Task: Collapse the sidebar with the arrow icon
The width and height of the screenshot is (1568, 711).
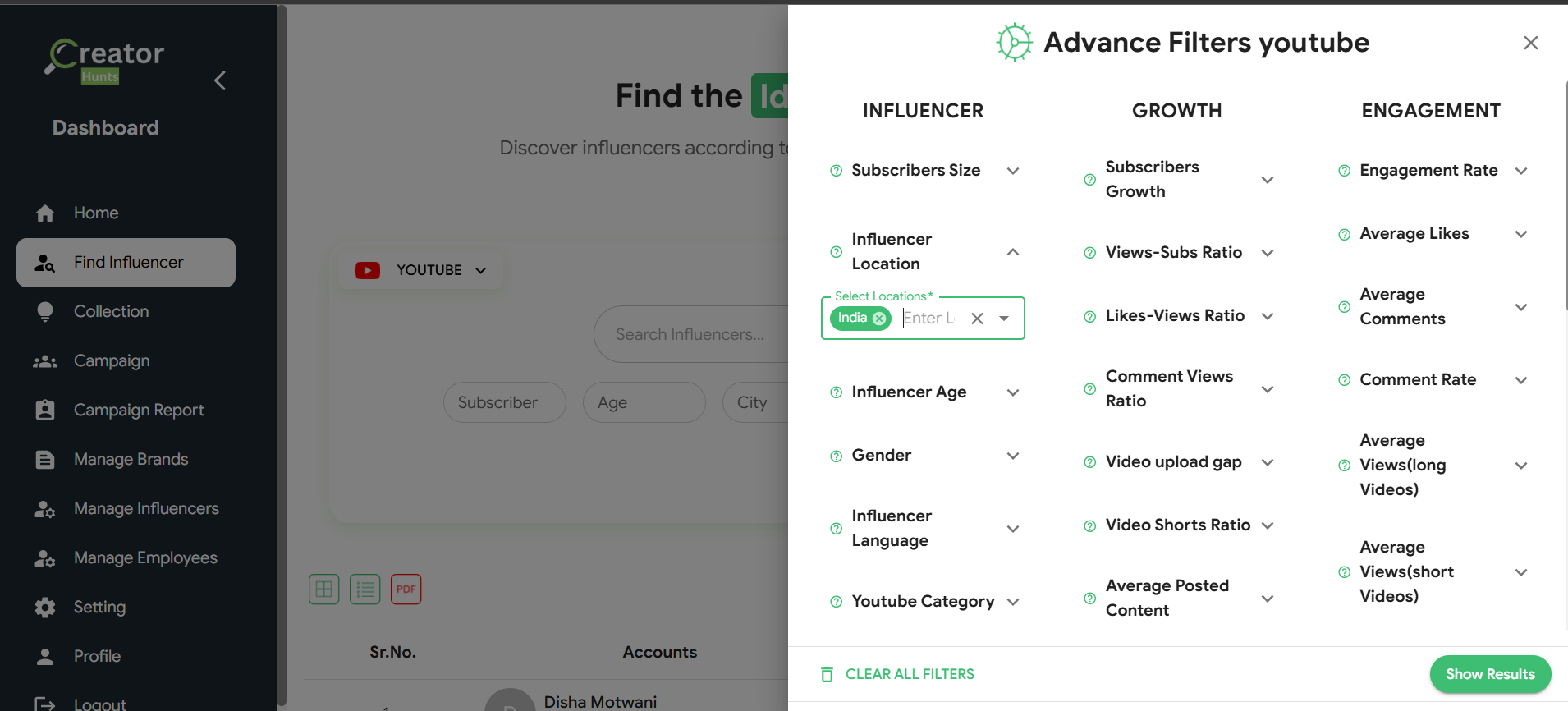Action: coord(220,80)
